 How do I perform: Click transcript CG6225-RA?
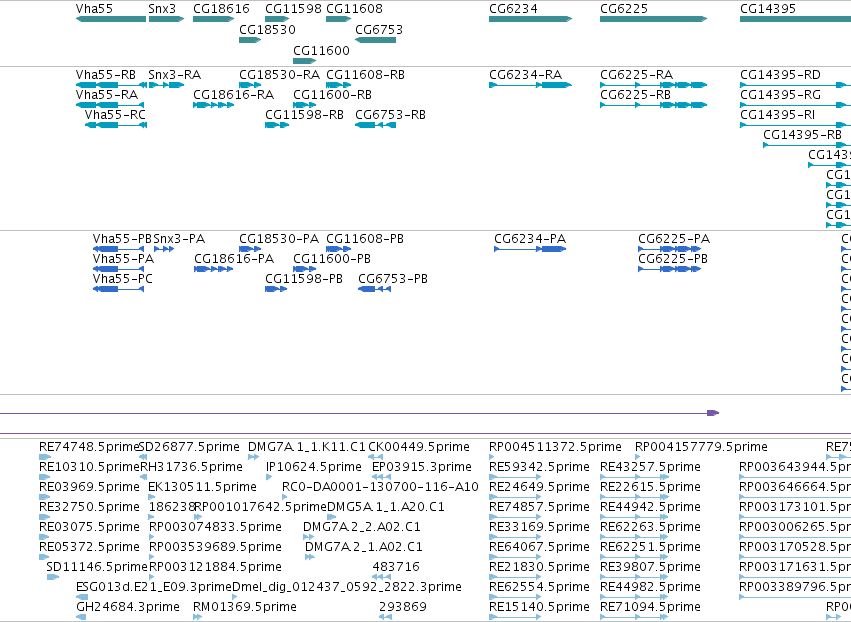[x=637, y=75]
